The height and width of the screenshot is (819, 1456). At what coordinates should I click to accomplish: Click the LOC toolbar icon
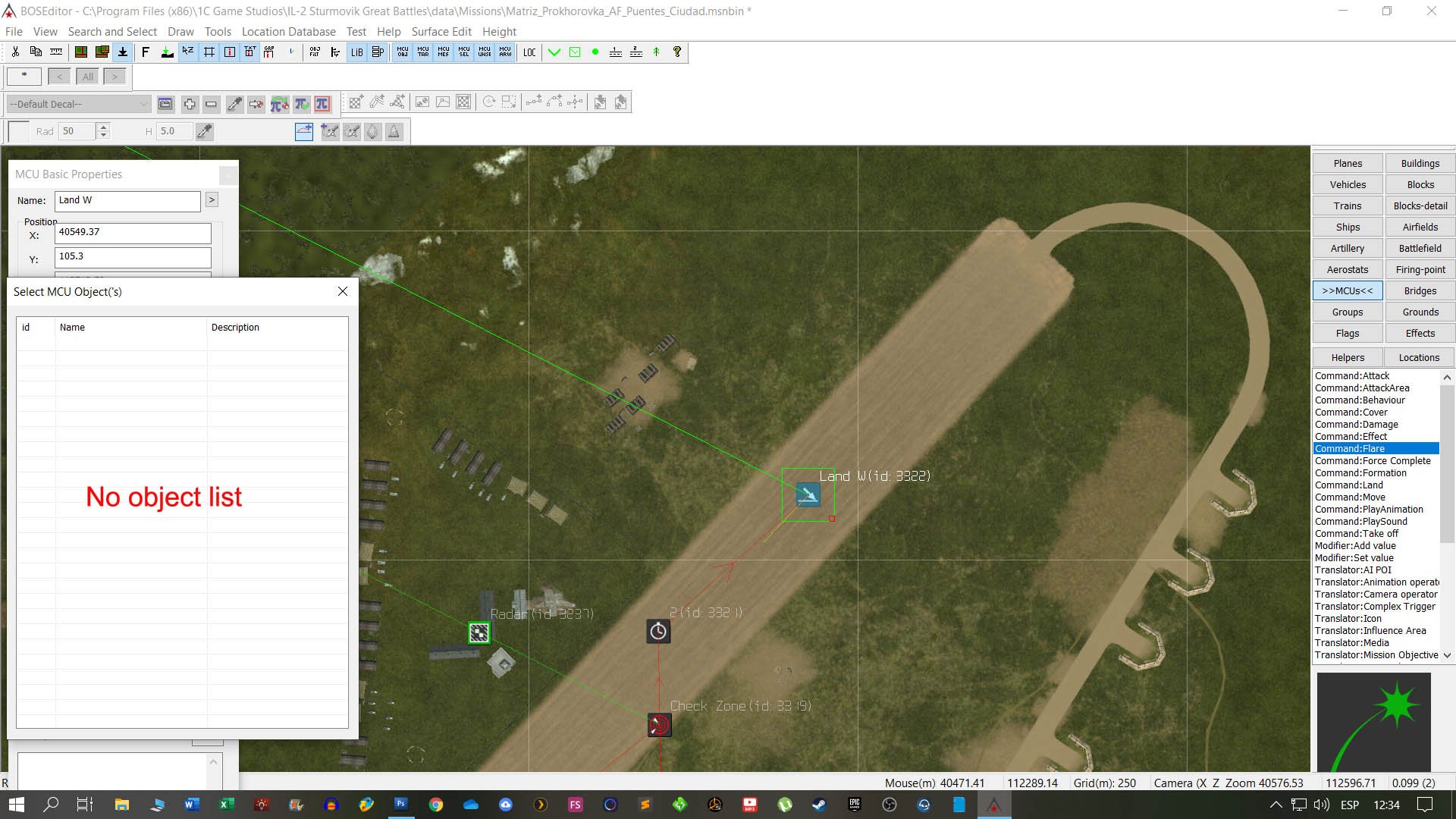(529, 52)
